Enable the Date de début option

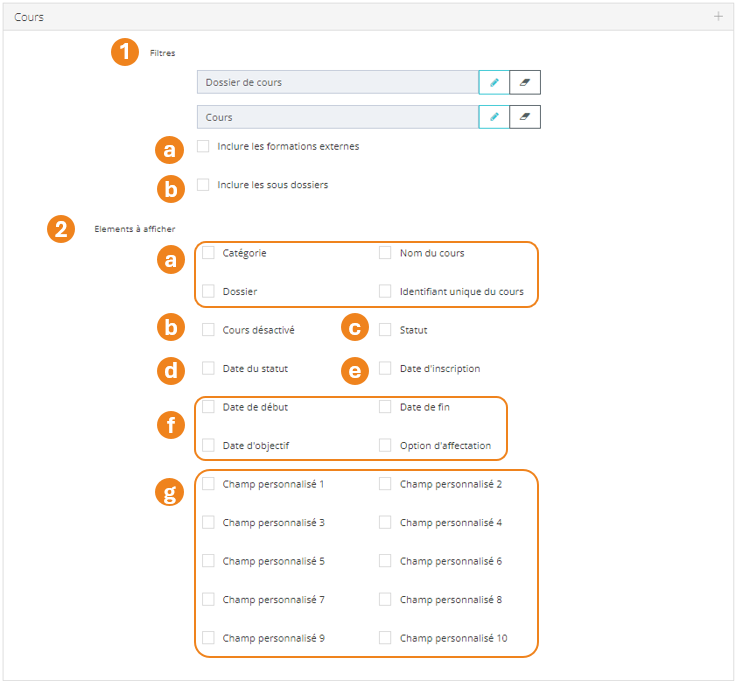tap(209, 407)
